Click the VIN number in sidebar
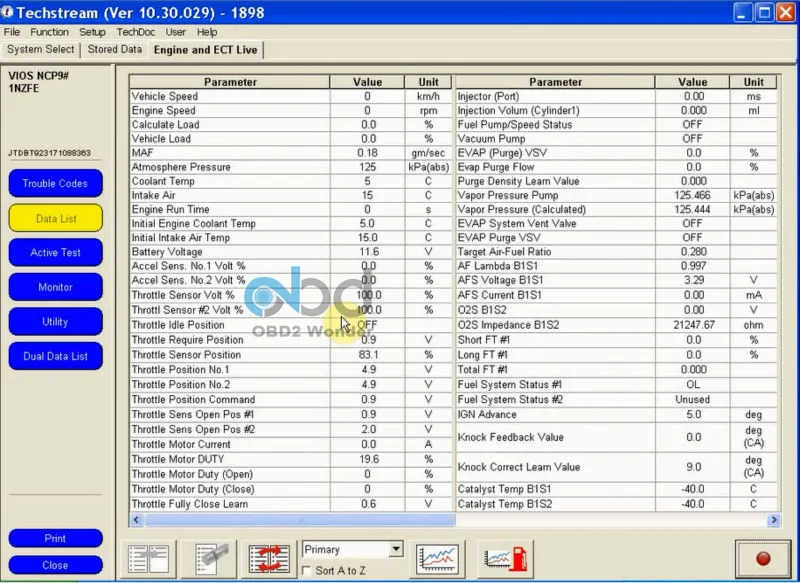 coord(49,153)
